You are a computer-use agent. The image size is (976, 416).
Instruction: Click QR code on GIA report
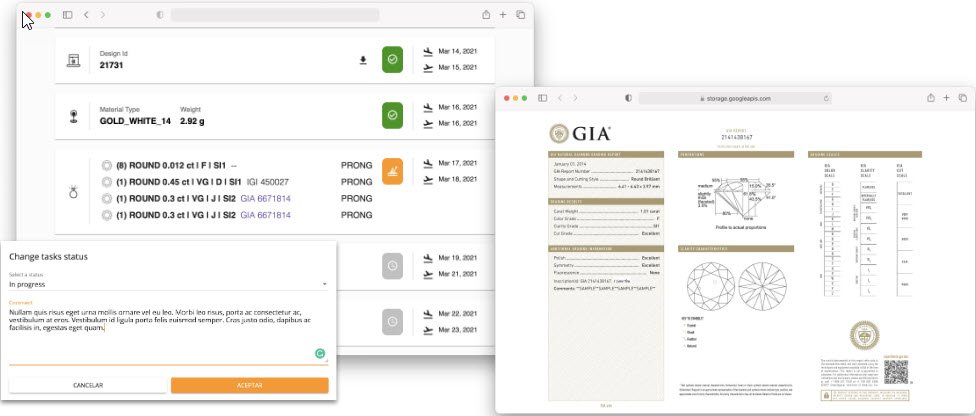tap(896, 372)
